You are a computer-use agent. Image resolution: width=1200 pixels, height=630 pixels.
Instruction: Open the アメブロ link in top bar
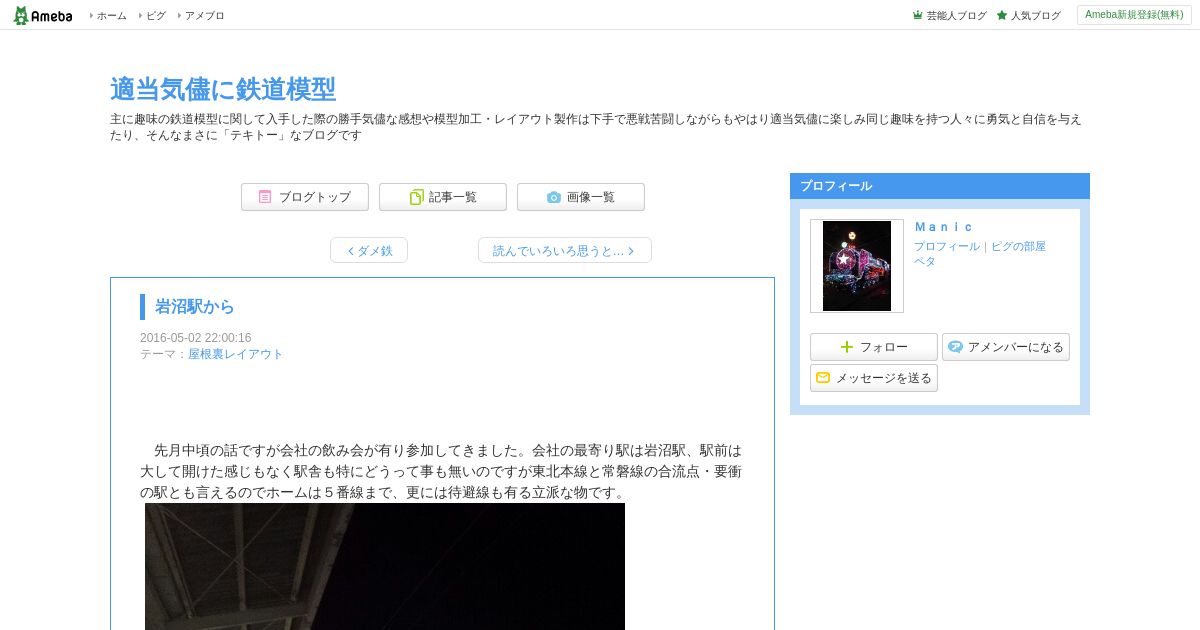[x=204, y=16]
